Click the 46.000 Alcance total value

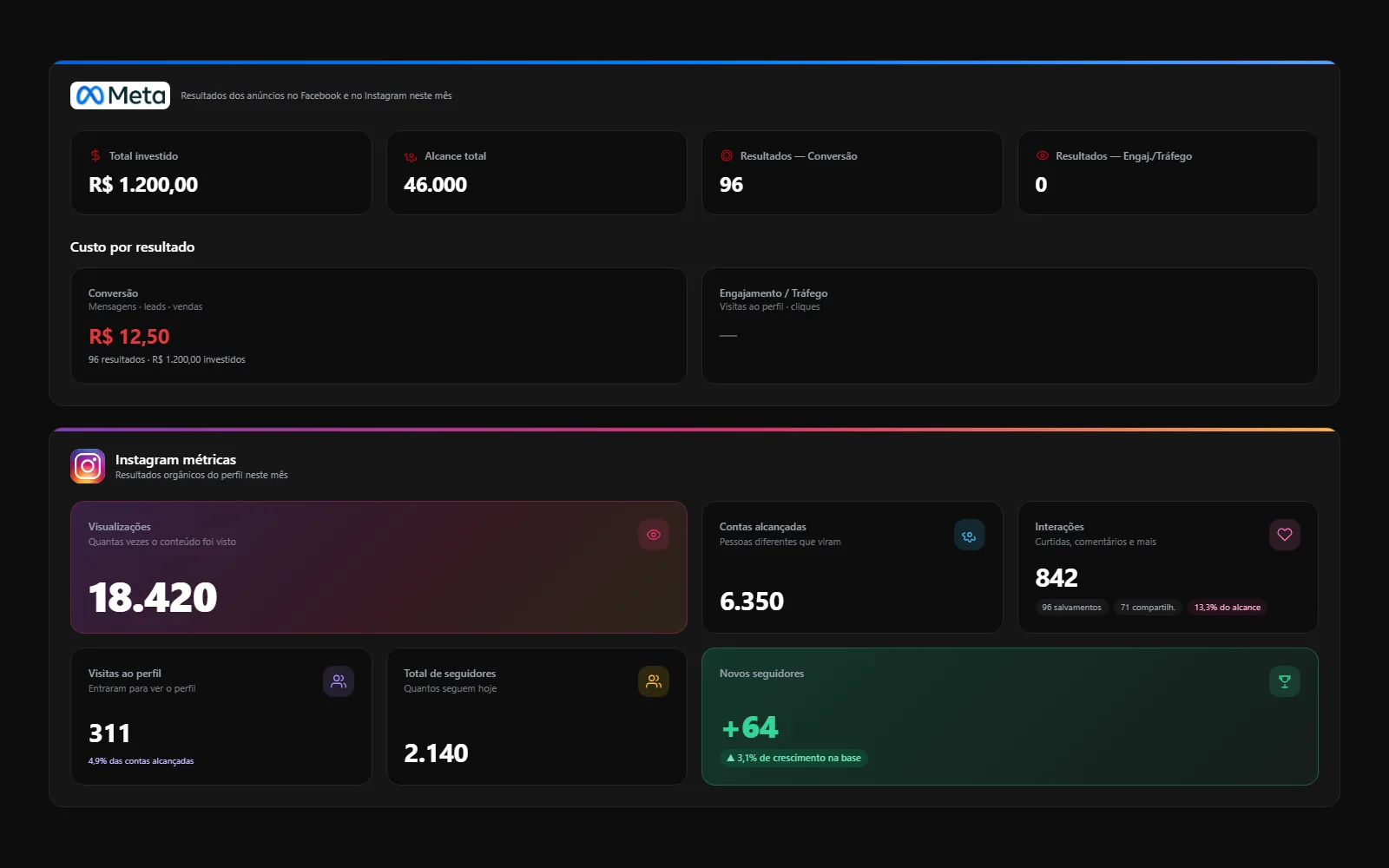point(435,185)
